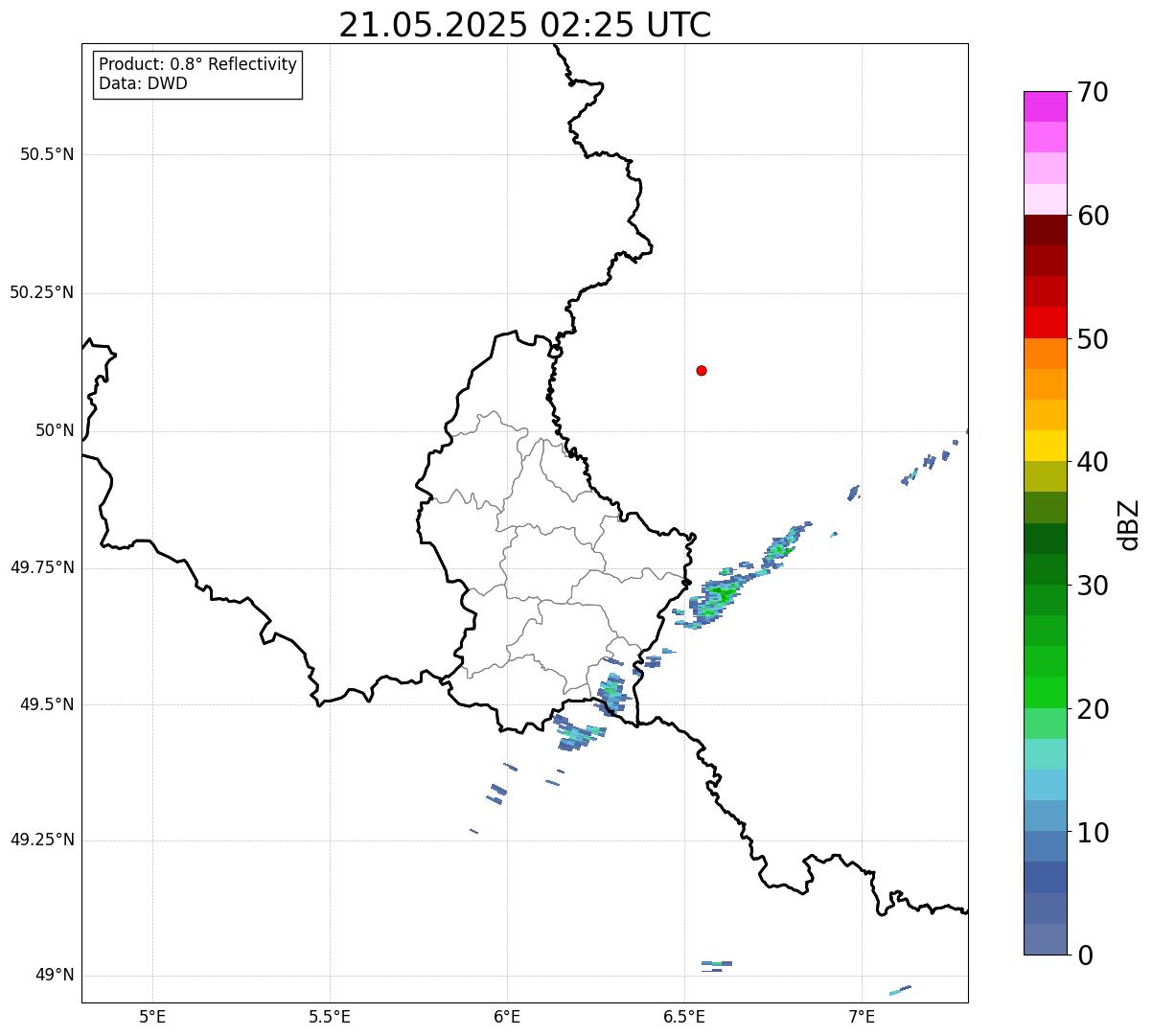Click the red station marker dot

pyautogui.click(x=702, y=370)
